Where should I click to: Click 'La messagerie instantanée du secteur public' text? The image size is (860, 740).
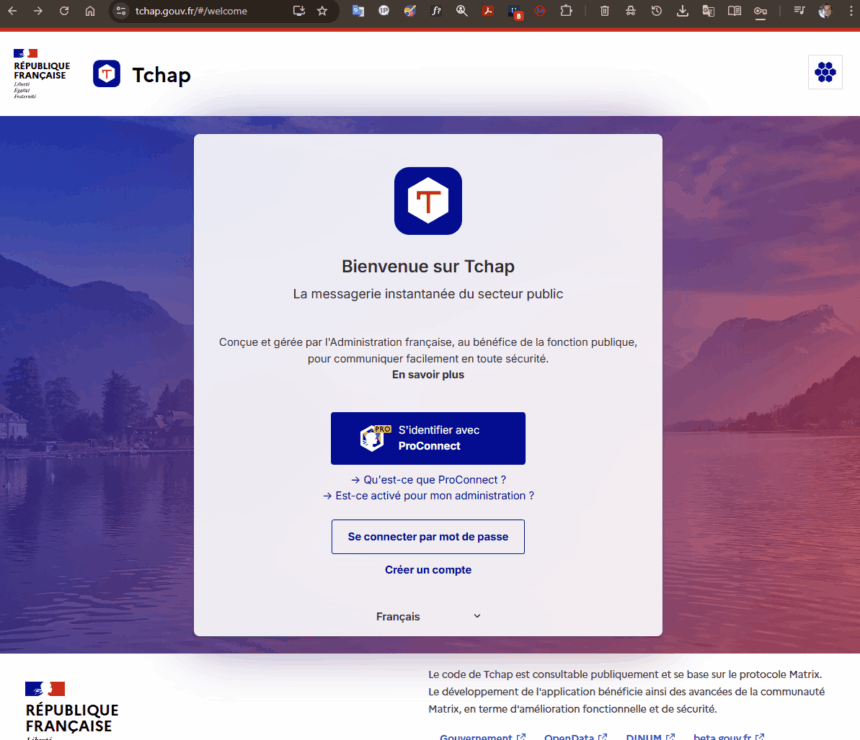click(x=428, y=294)
